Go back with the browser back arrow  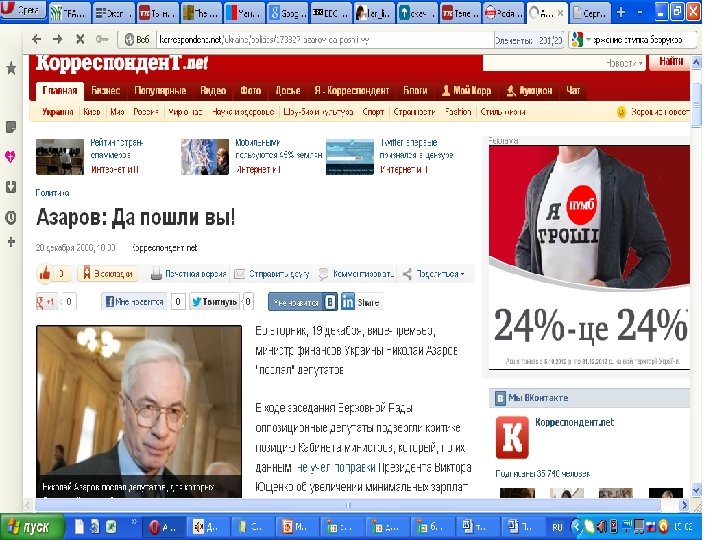pos(37,39)
